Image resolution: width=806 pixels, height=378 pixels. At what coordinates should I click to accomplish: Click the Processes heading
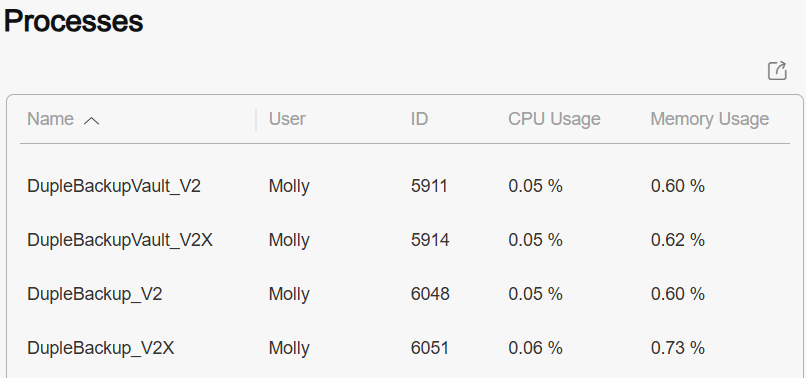click(x=74, y=22)
